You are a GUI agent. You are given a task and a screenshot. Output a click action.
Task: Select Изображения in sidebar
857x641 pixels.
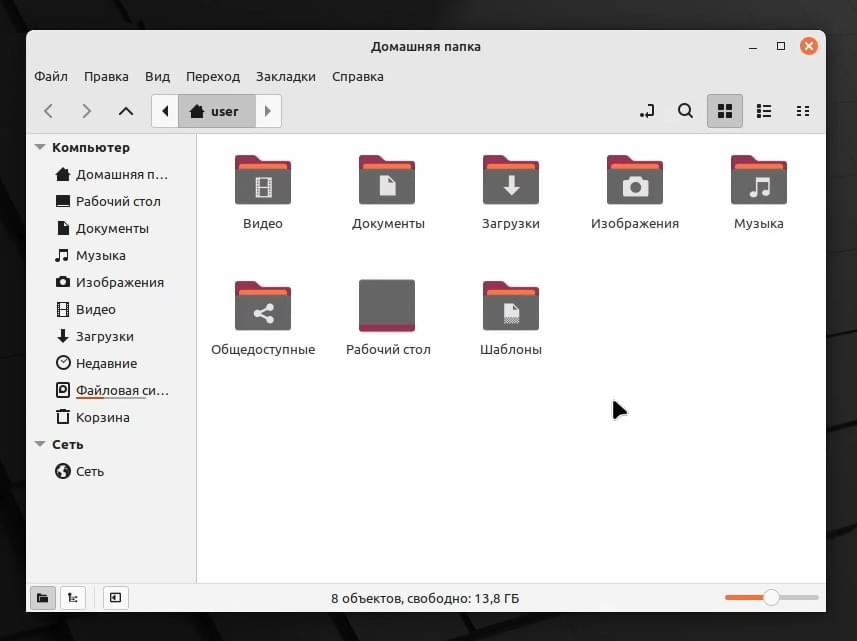click(111, 283)
